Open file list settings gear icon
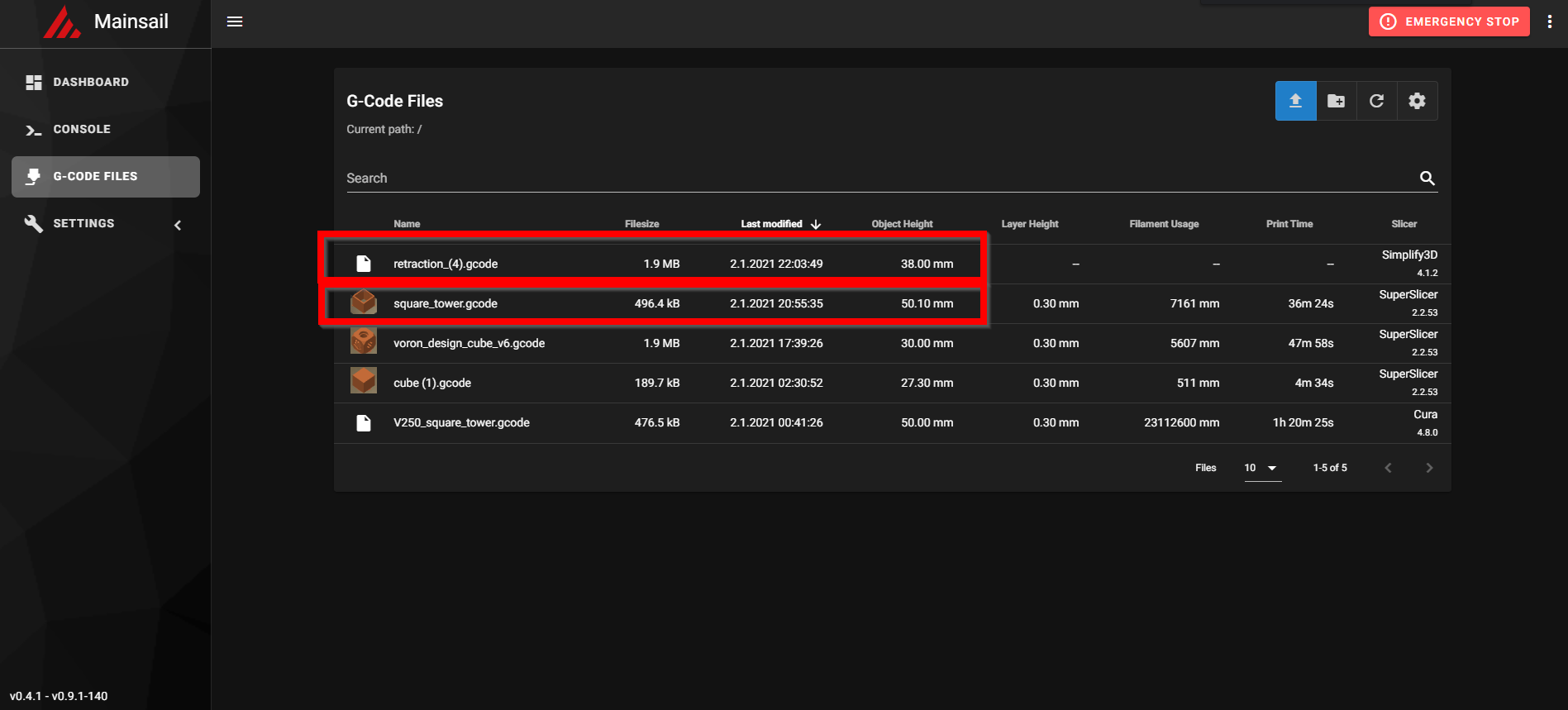Screen dimensions: 1568x710 coord(1417,101)
